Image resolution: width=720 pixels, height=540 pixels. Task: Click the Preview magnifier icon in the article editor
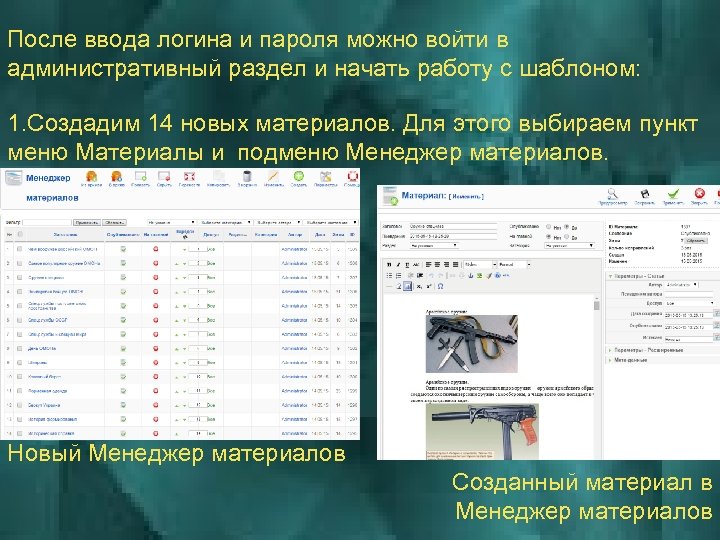click(613, 194)
